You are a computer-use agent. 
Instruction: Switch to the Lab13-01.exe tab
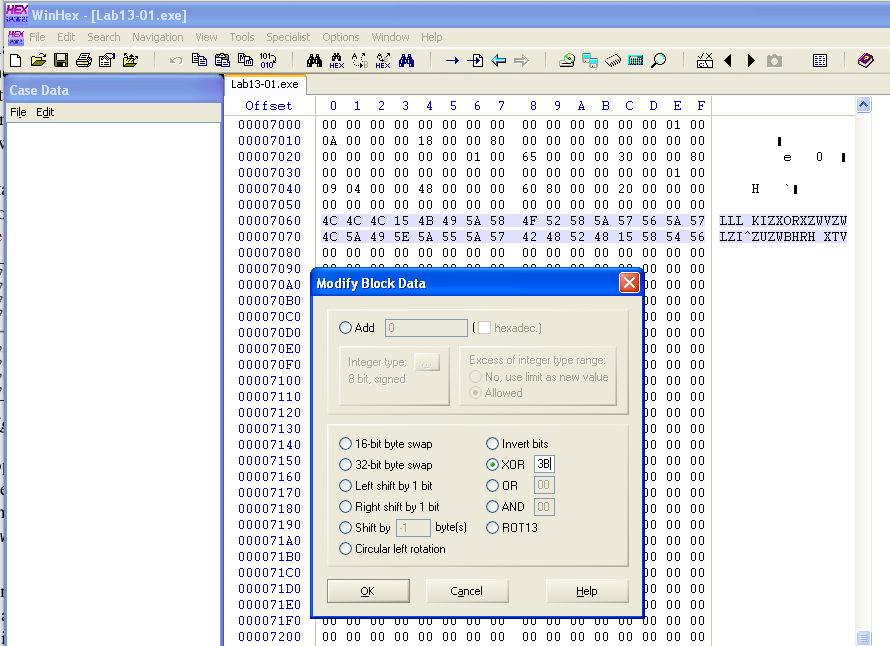[x=265, y=84]
